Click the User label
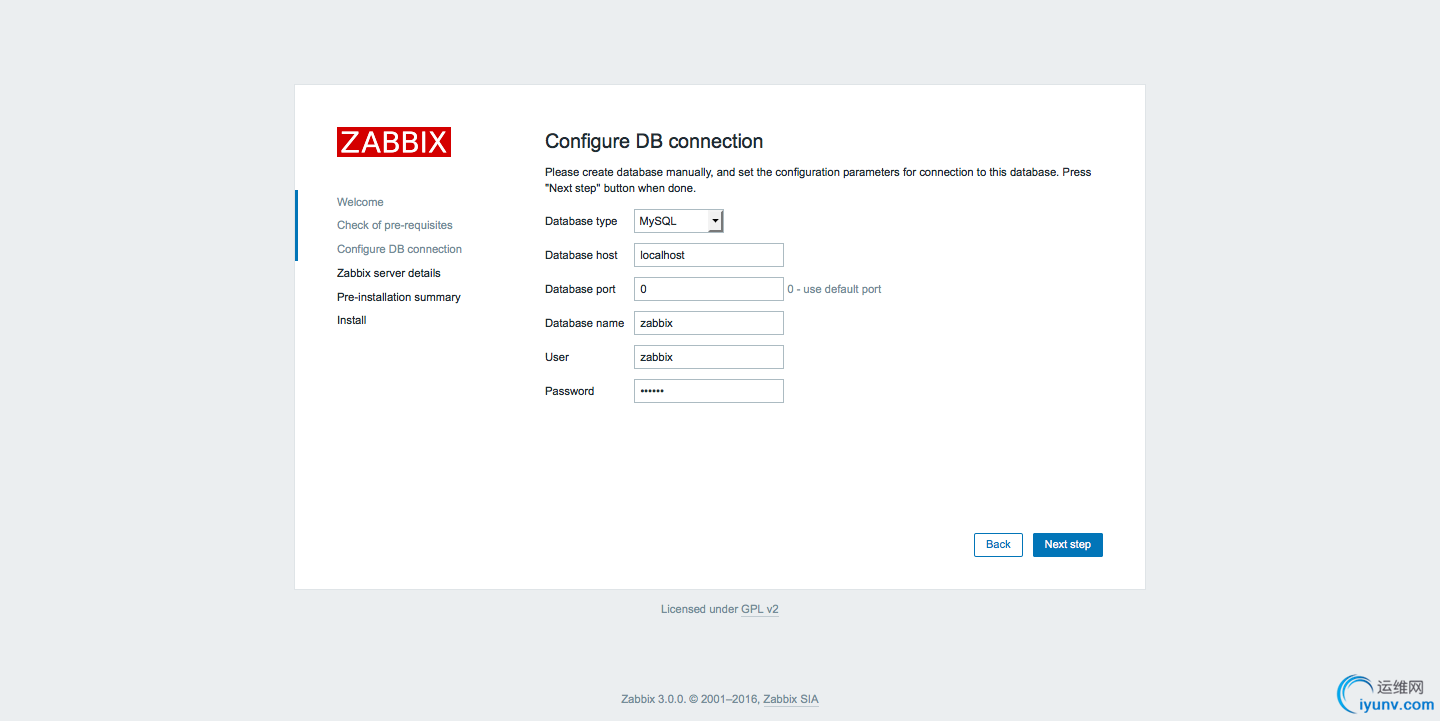 click(x=557, y=357)
